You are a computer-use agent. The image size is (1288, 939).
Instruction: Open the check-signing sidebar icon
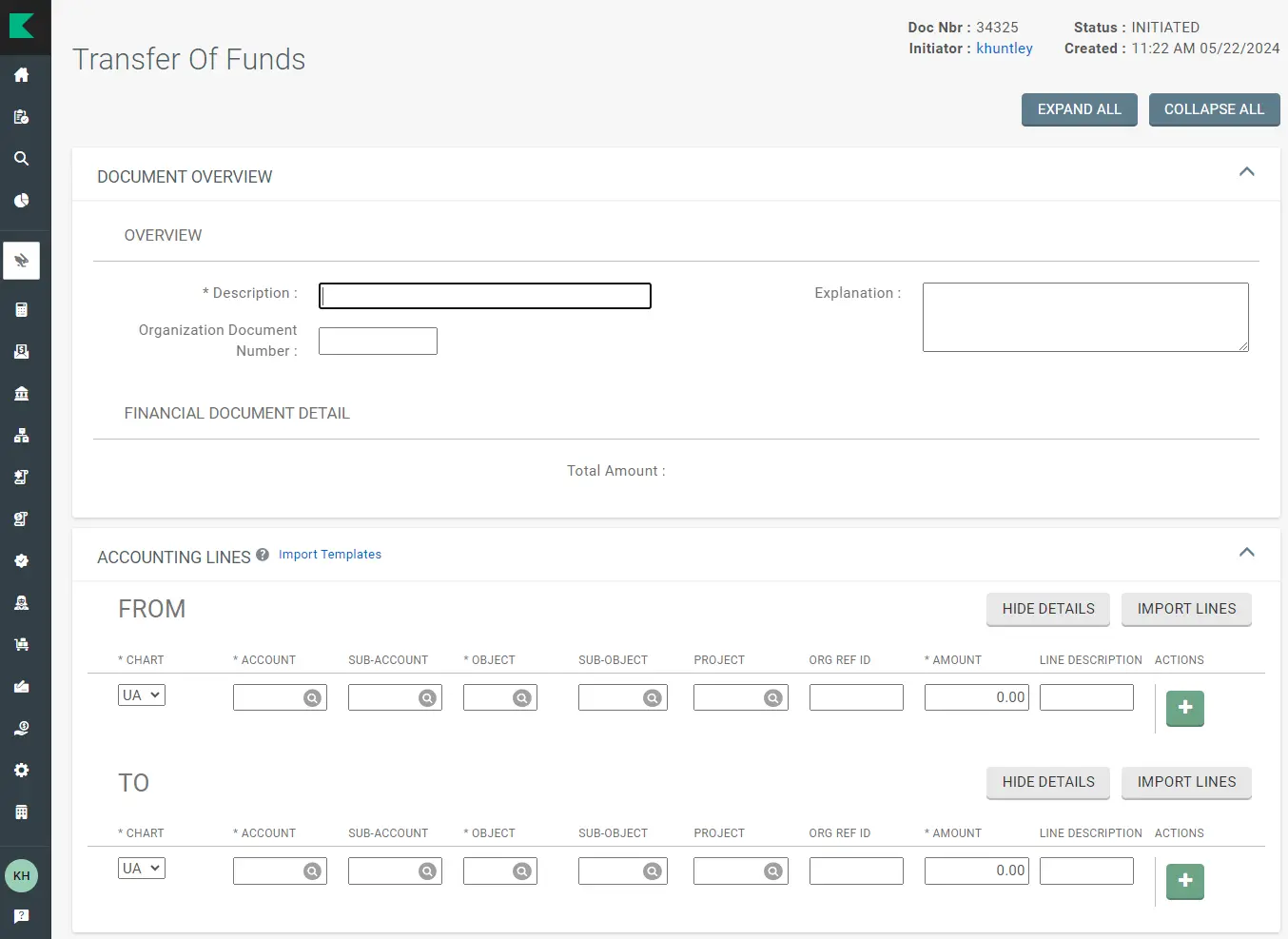[21, 687]
